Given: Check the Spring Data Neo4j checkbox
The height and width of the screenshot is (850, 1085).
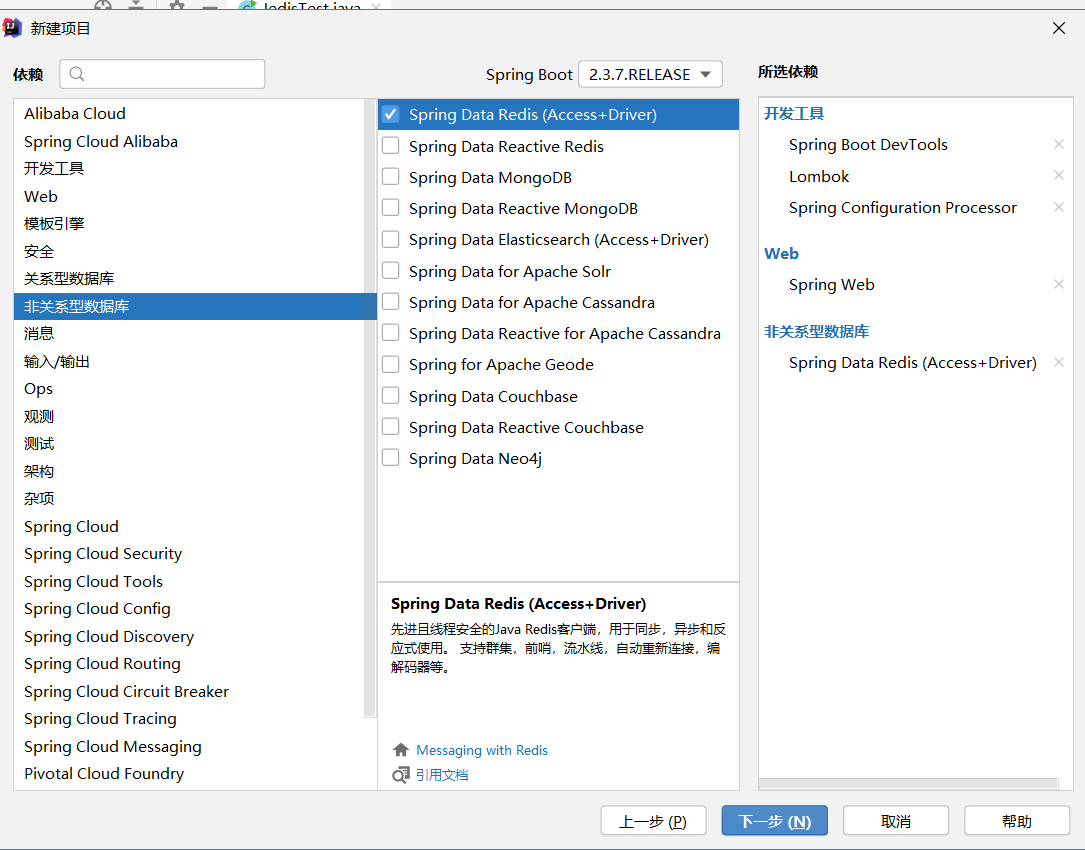Looking at the screenshot, I should point(391,458).
